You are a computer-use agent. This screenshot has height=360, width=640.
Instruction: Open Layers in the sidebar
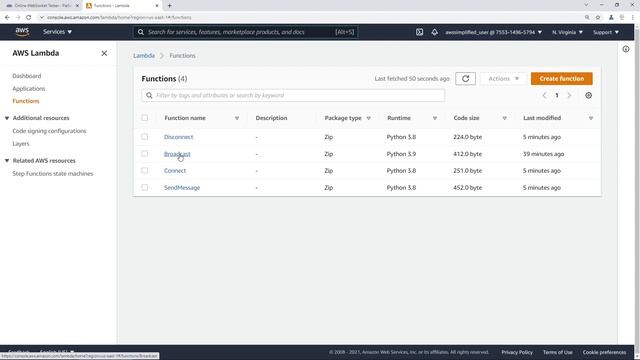pyautogui.click(x=21, y=144)
